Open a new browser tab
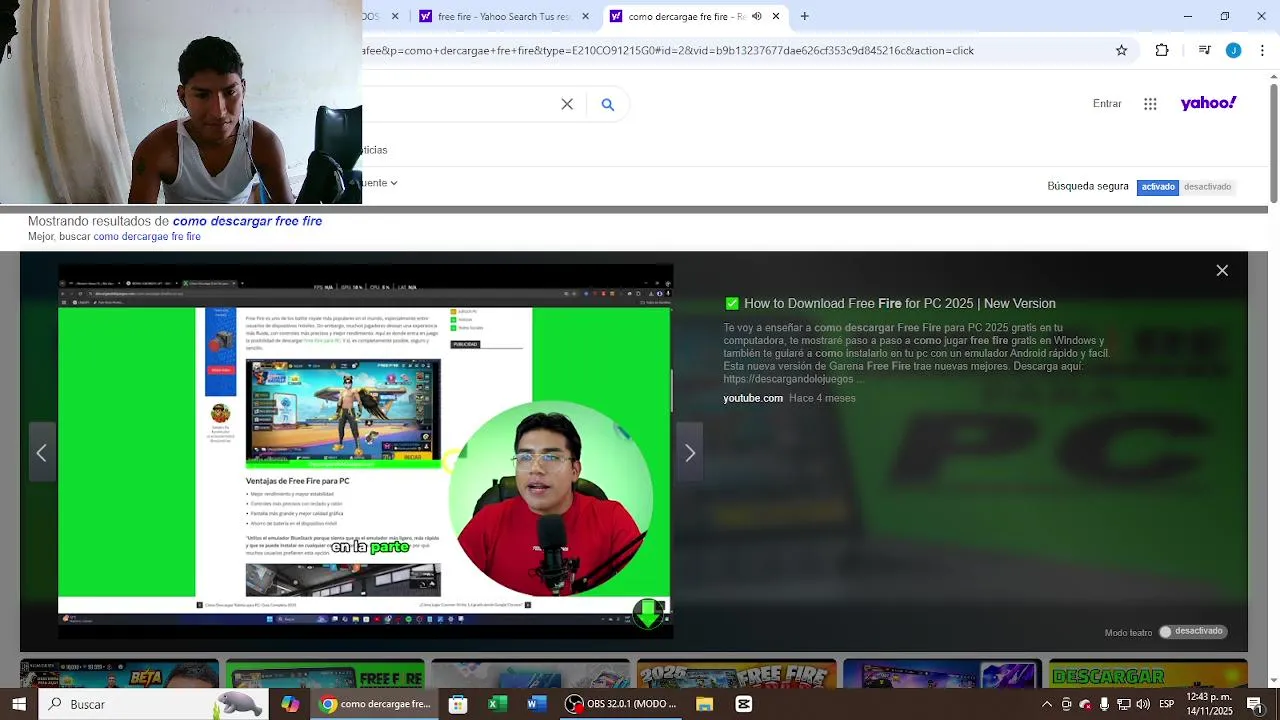The image size is (1280, 720). [x=804, y=16]
